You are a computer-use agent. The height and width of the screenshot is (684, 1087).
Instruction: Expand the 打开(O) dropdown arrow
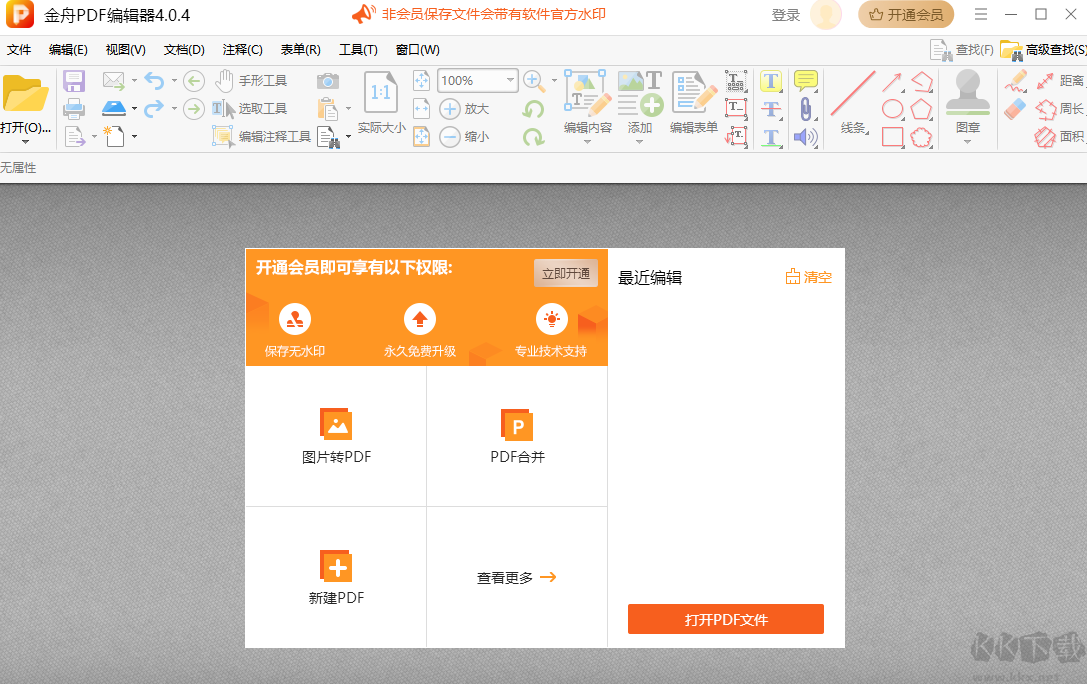[x=26, y=139]
